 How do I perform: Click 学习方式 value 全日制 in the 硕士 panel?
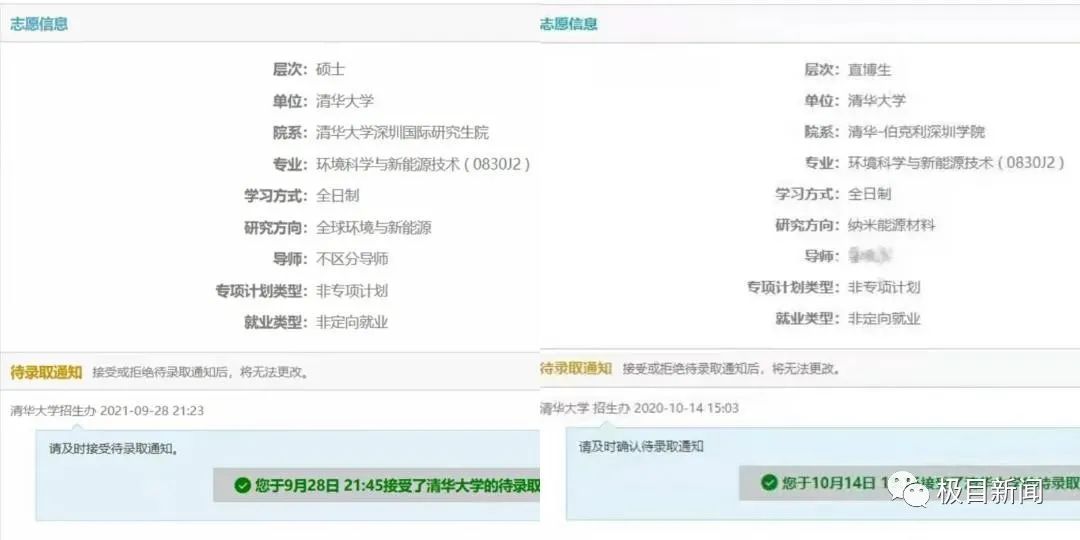click(338, 196)
